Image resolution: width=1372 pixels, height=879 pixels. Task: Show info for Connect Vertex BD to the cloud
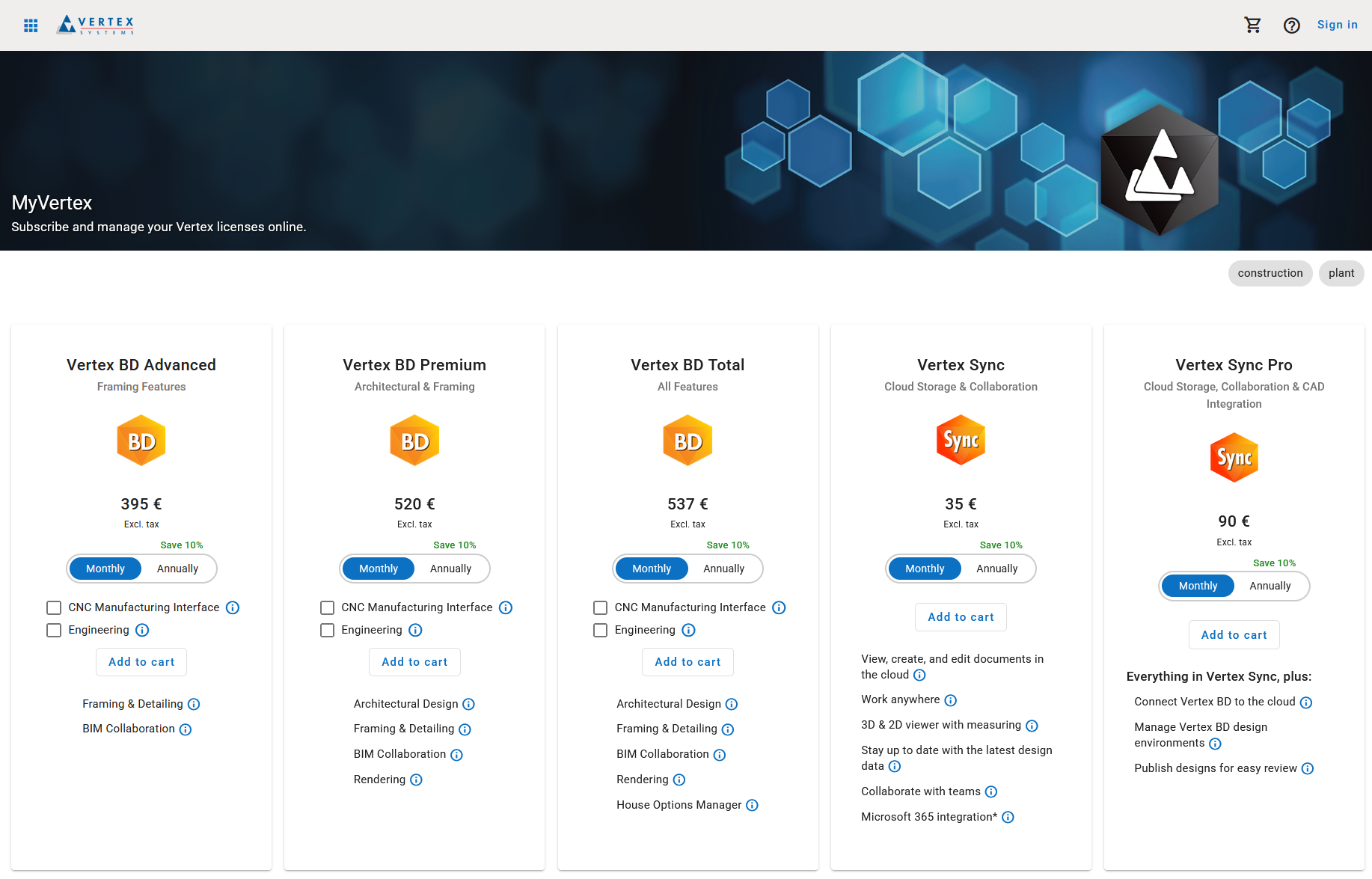[x=1305, y=702]
